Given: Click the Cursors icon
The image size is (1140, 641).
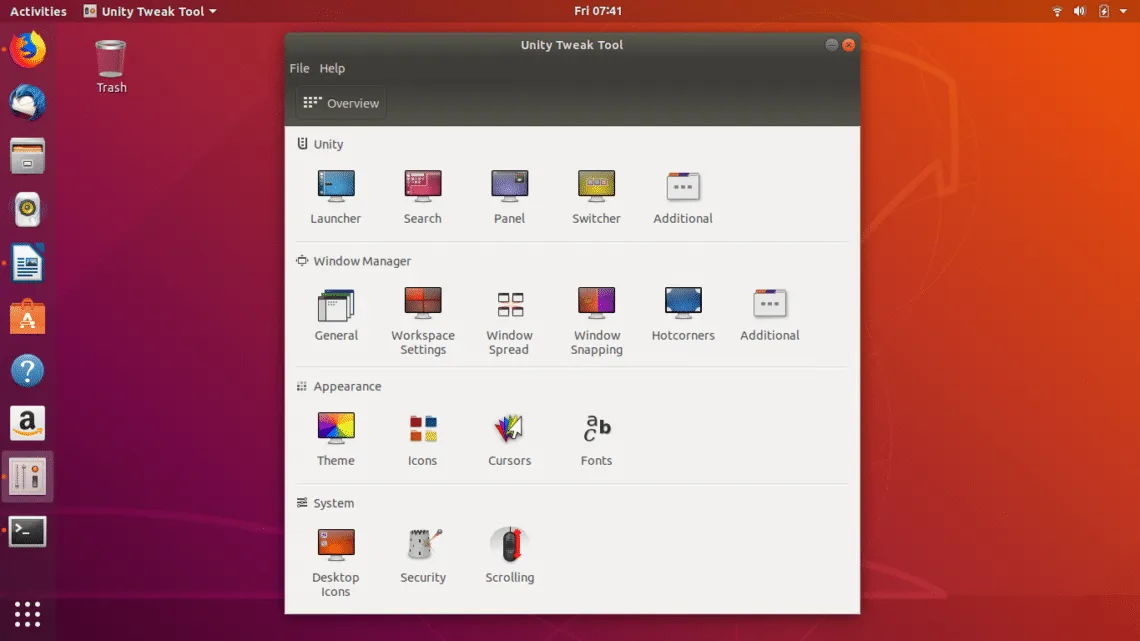Looking at the screenshot, I should (509, 429).
